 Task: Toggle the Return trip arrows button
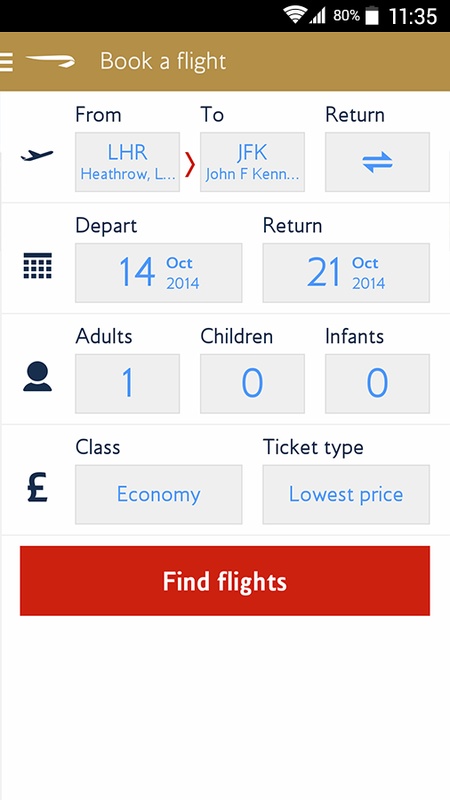(378, 162)
